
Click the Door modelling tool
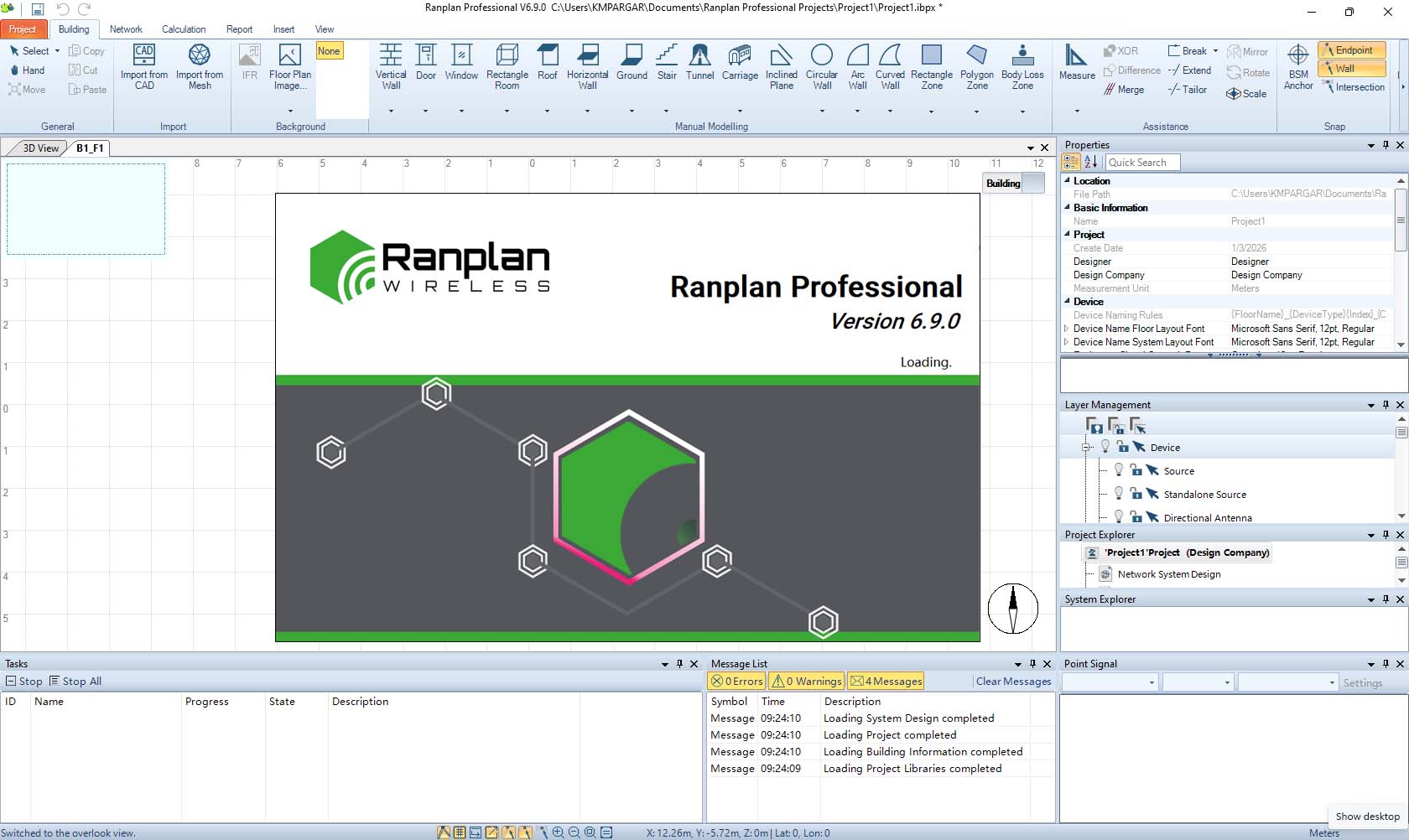coord(426,63)
